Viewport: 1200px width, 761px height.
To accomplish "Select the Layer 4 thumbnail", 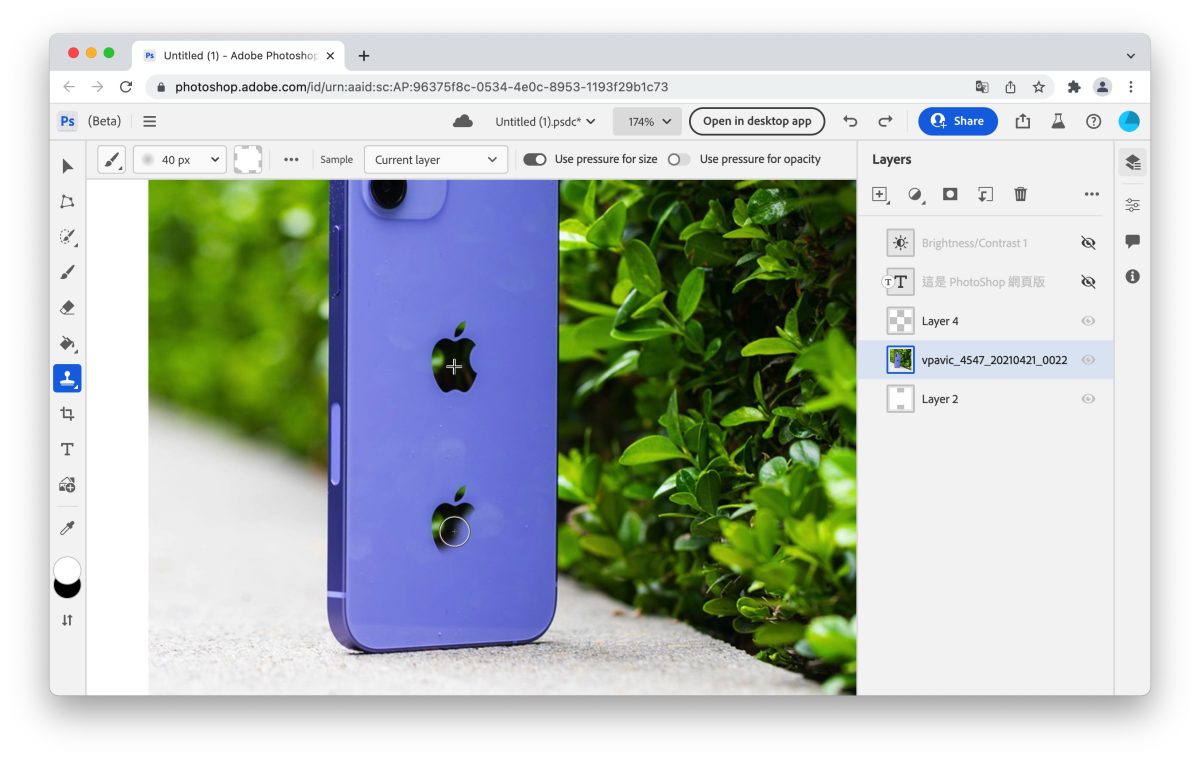I will (x=900, y=321).
